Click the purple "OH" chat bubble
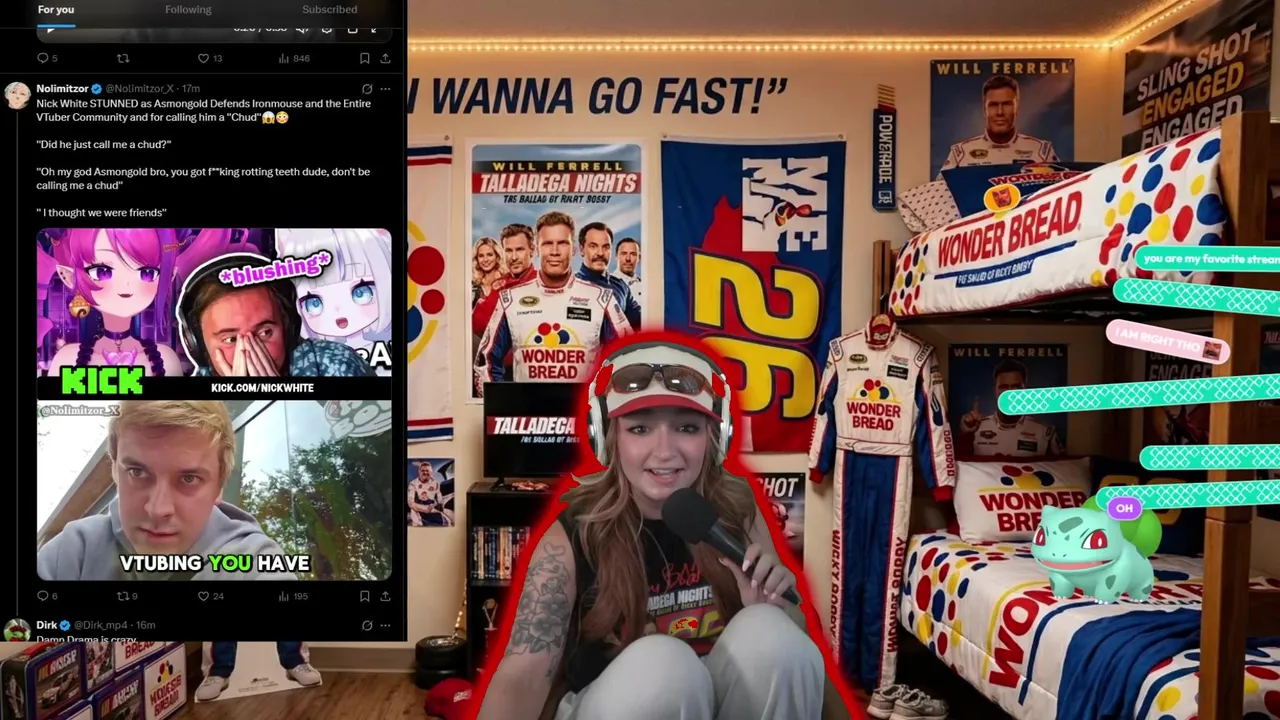The height and width of the screenshot is (720, 1280). point(1124,509)
